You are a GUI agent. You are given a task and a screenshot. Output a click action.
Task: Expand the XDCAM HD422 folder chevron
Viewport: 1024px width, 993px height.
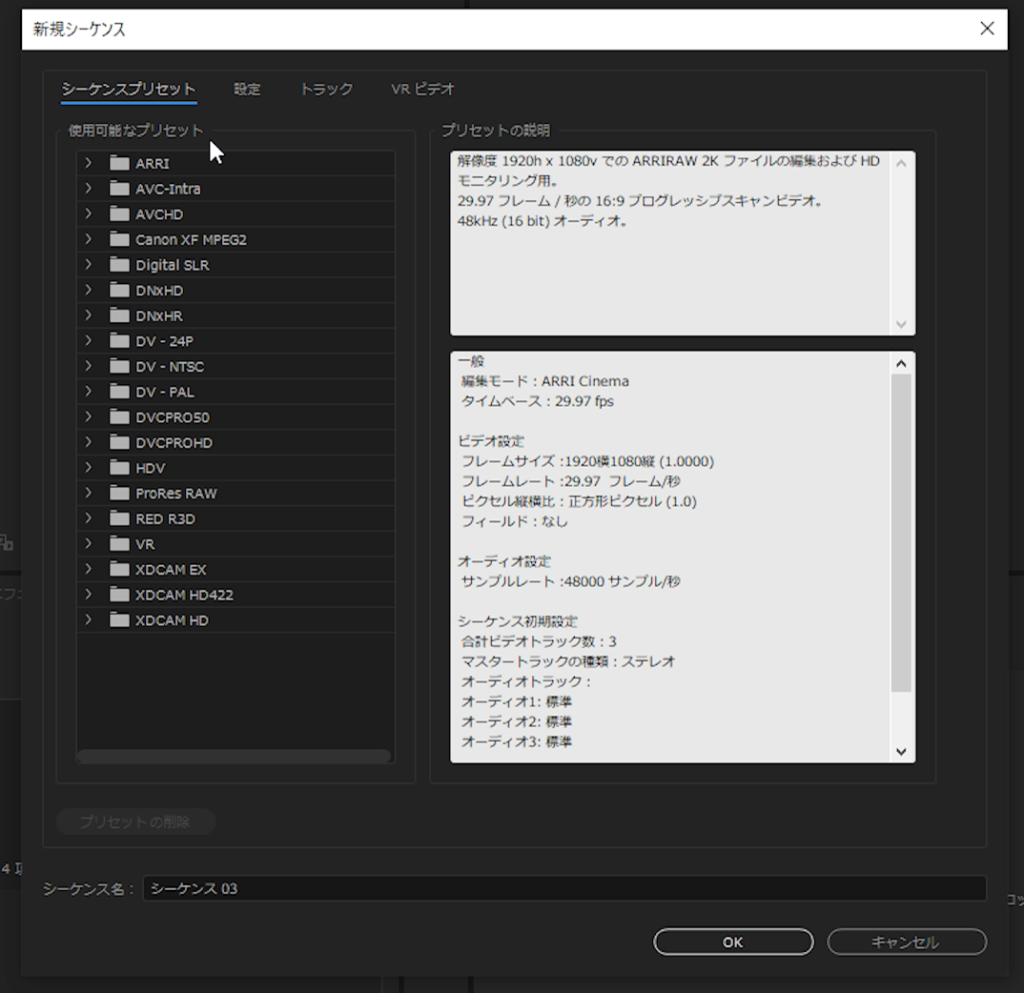[x=88, y=594]
